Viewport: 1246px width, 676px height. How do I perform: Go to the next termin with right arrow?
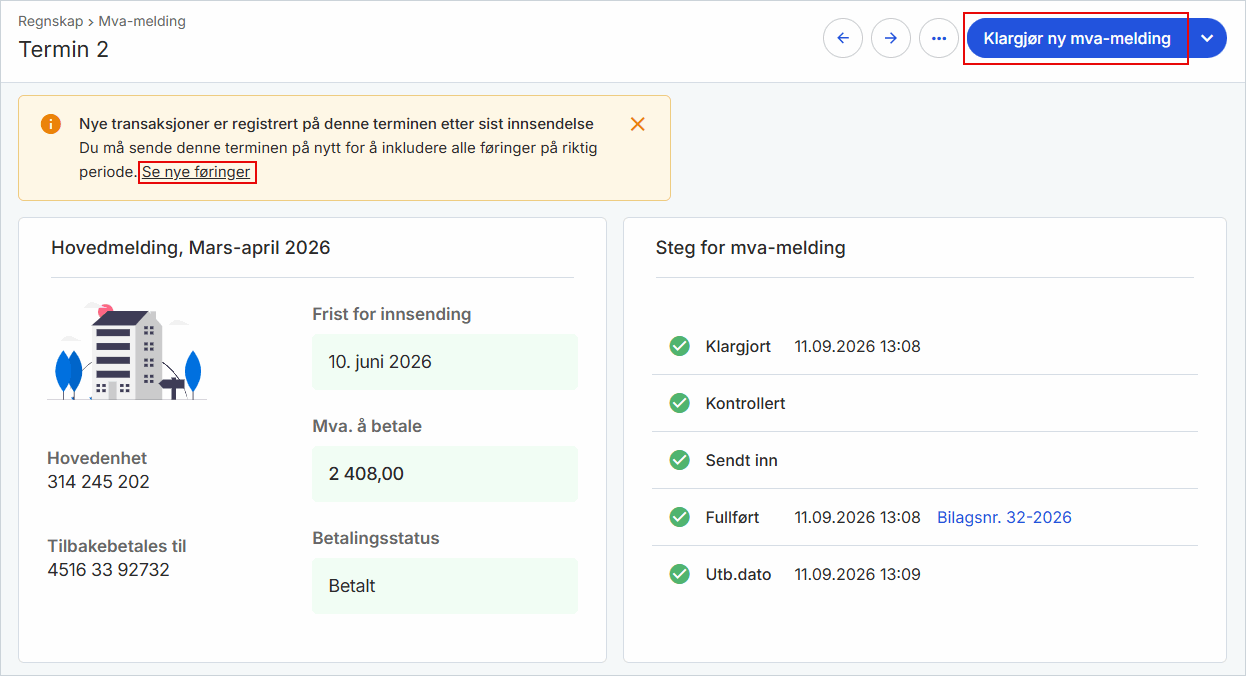point(891,39)
